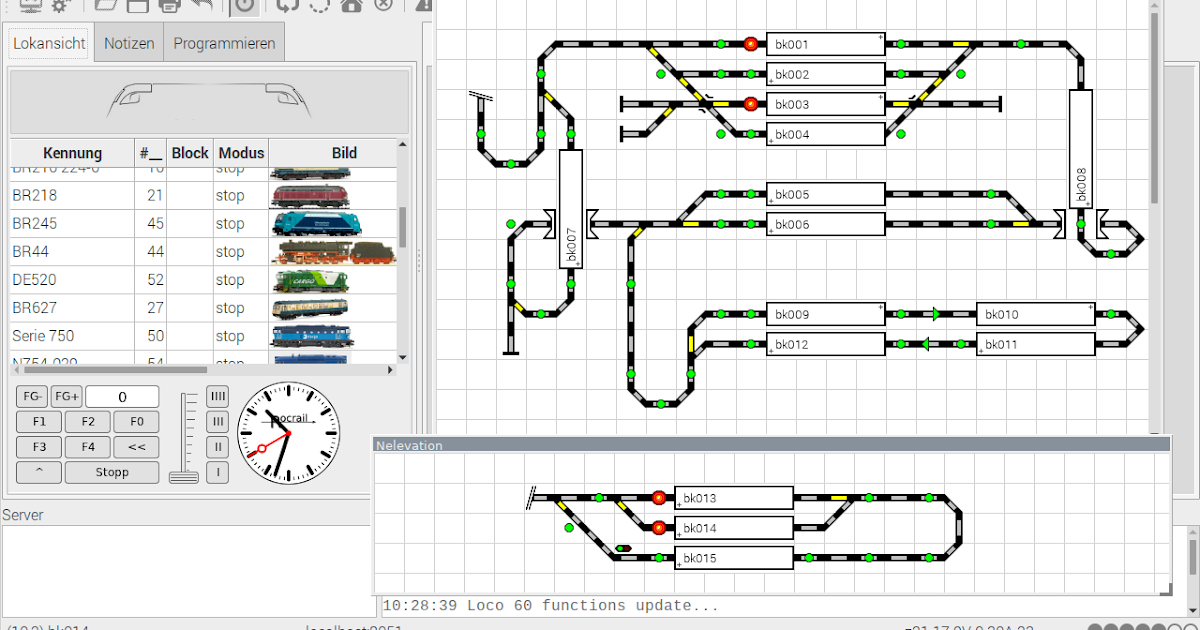Open the settings gear icon
1200x630 pixels.
tap(58, 7)
